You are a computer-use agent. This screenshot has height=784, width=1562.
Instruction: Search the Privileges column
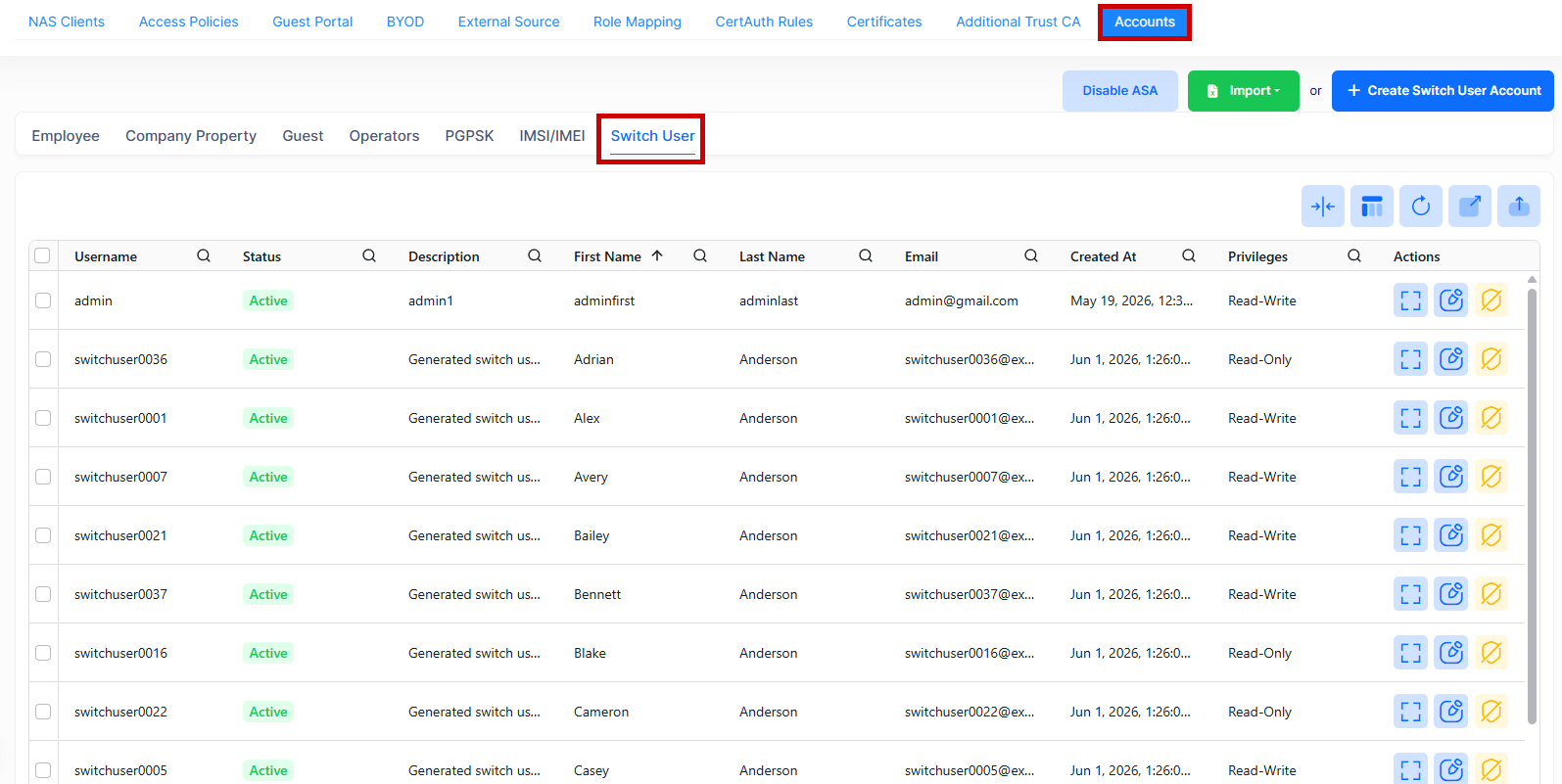[x=1354, y=255]
